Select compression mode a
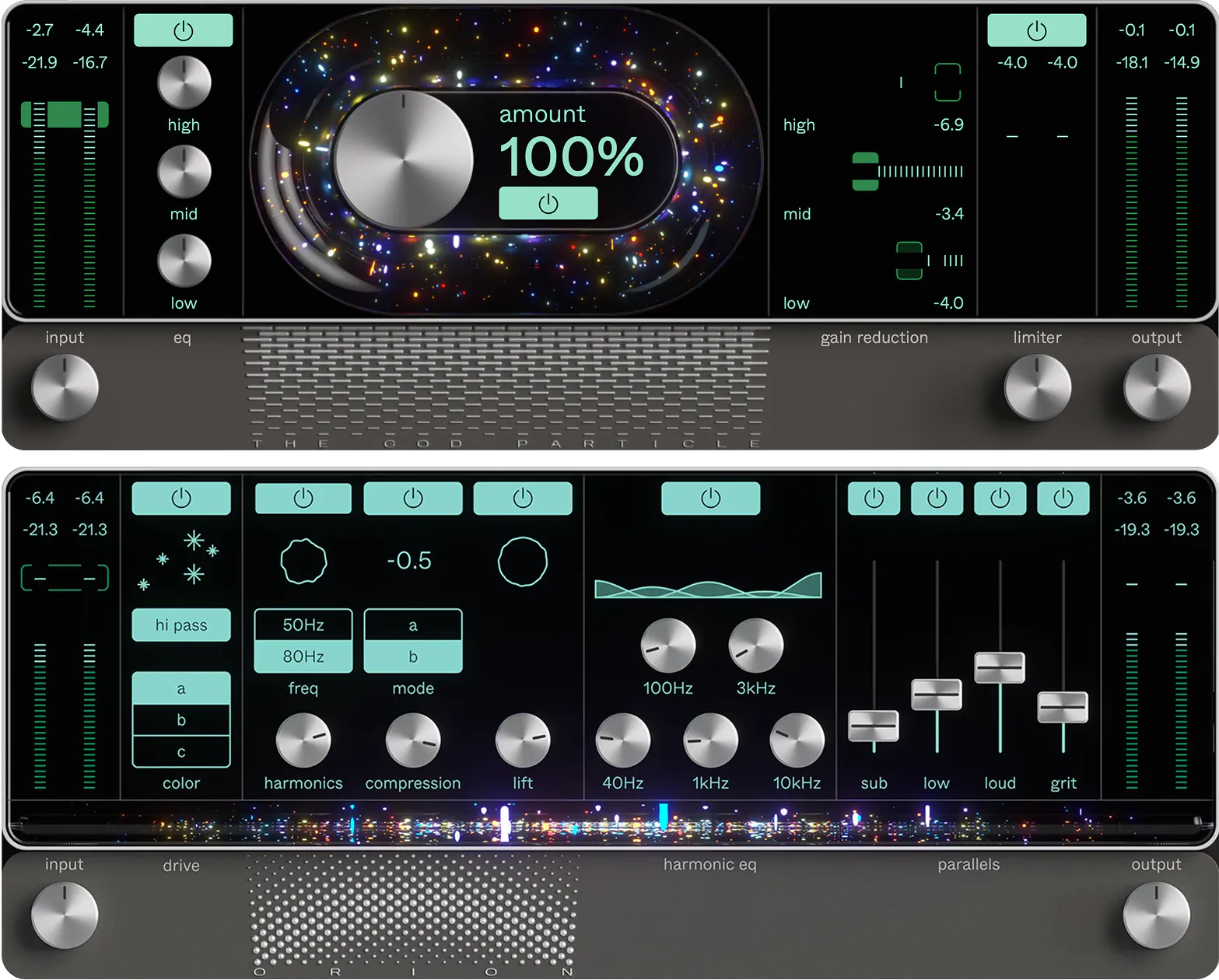 [x=412, y=625]
